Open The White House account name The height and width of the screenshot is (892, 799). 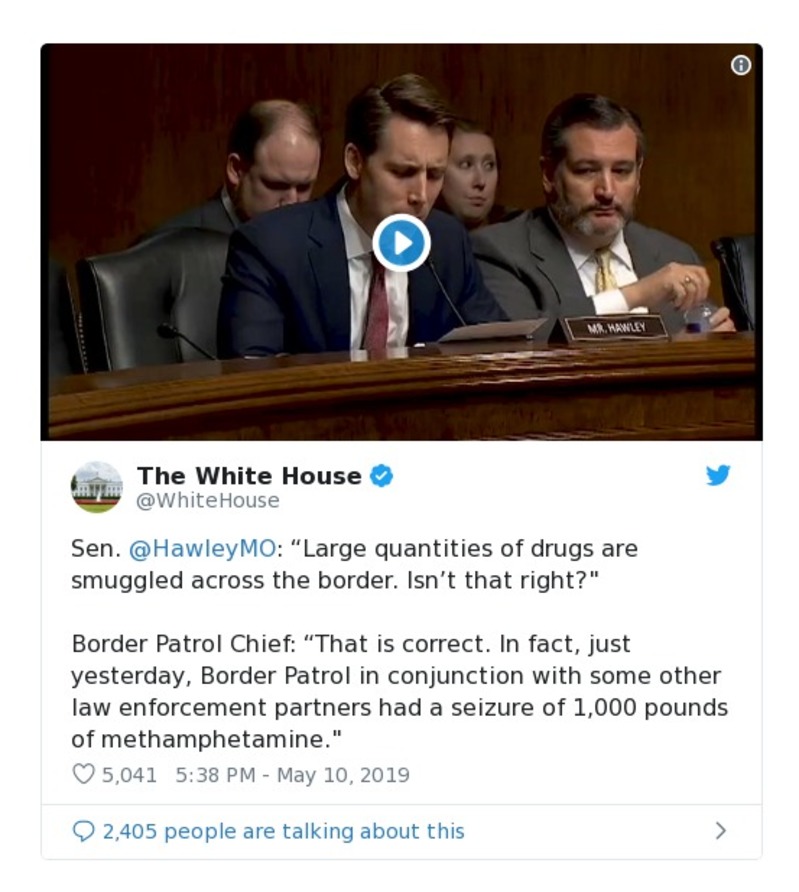coord(249,476)
